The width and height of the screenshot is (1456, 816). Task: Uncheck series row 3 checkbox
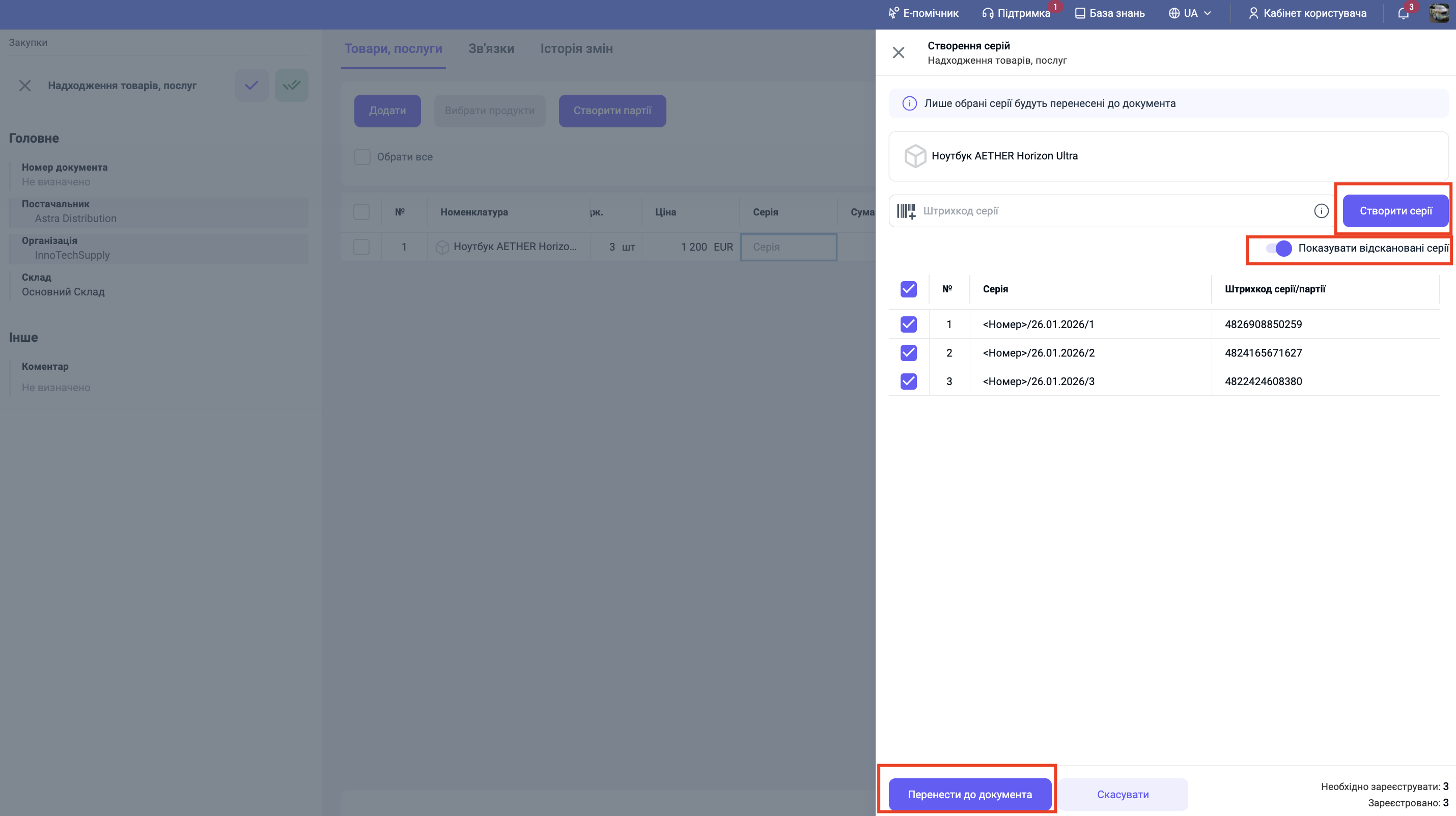tap(908, 381)
